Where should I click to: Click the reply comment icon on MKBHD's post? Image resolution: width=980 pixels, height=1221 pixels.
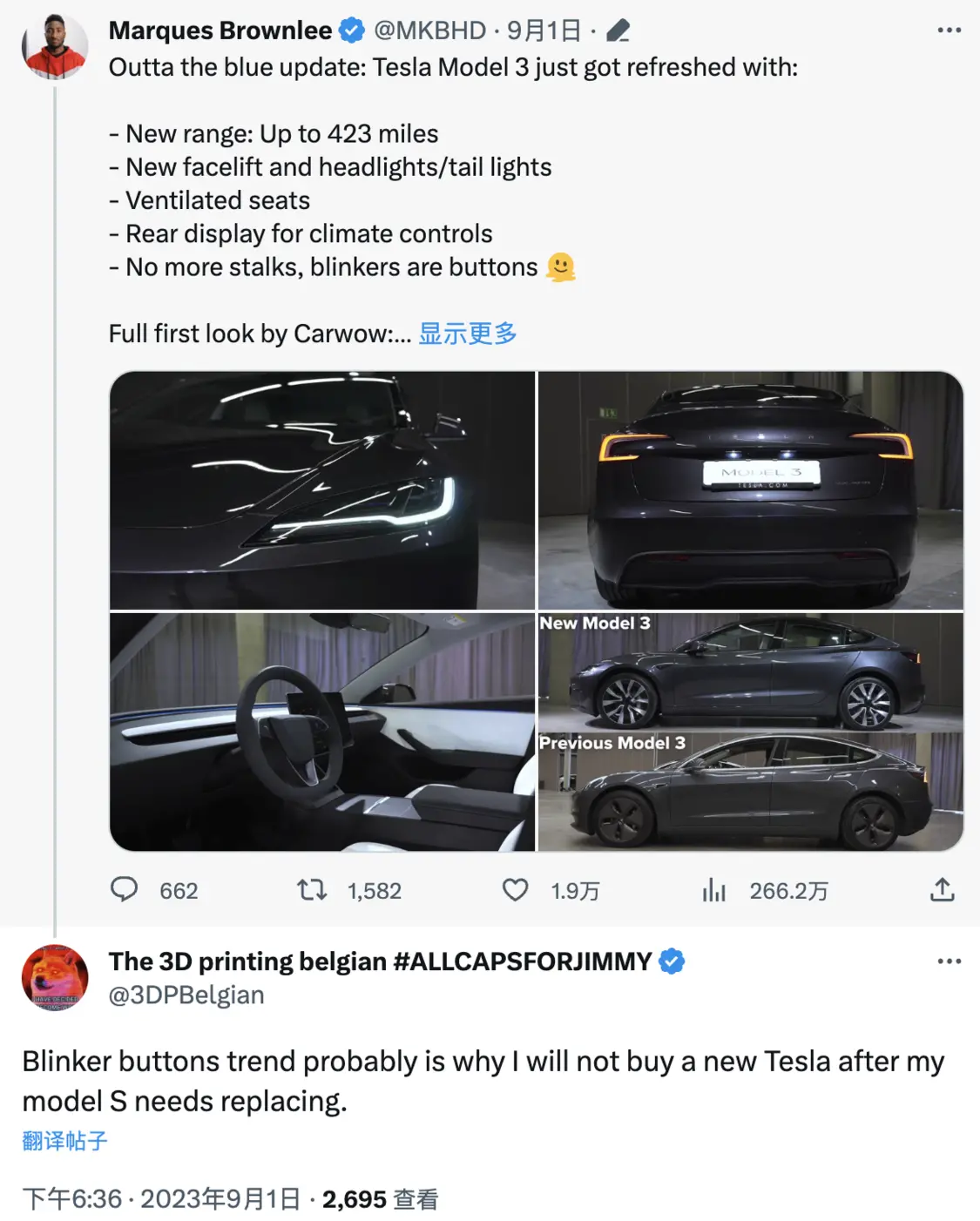coord(125,889)
